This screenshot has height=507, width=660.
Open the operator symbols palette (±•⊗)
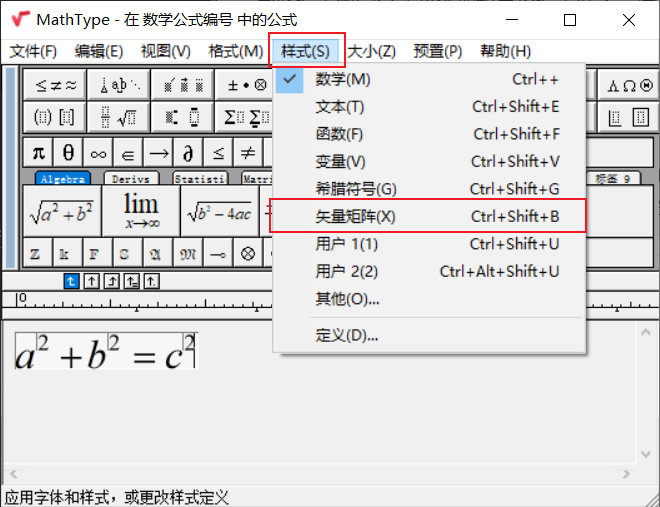pos(245,85)
